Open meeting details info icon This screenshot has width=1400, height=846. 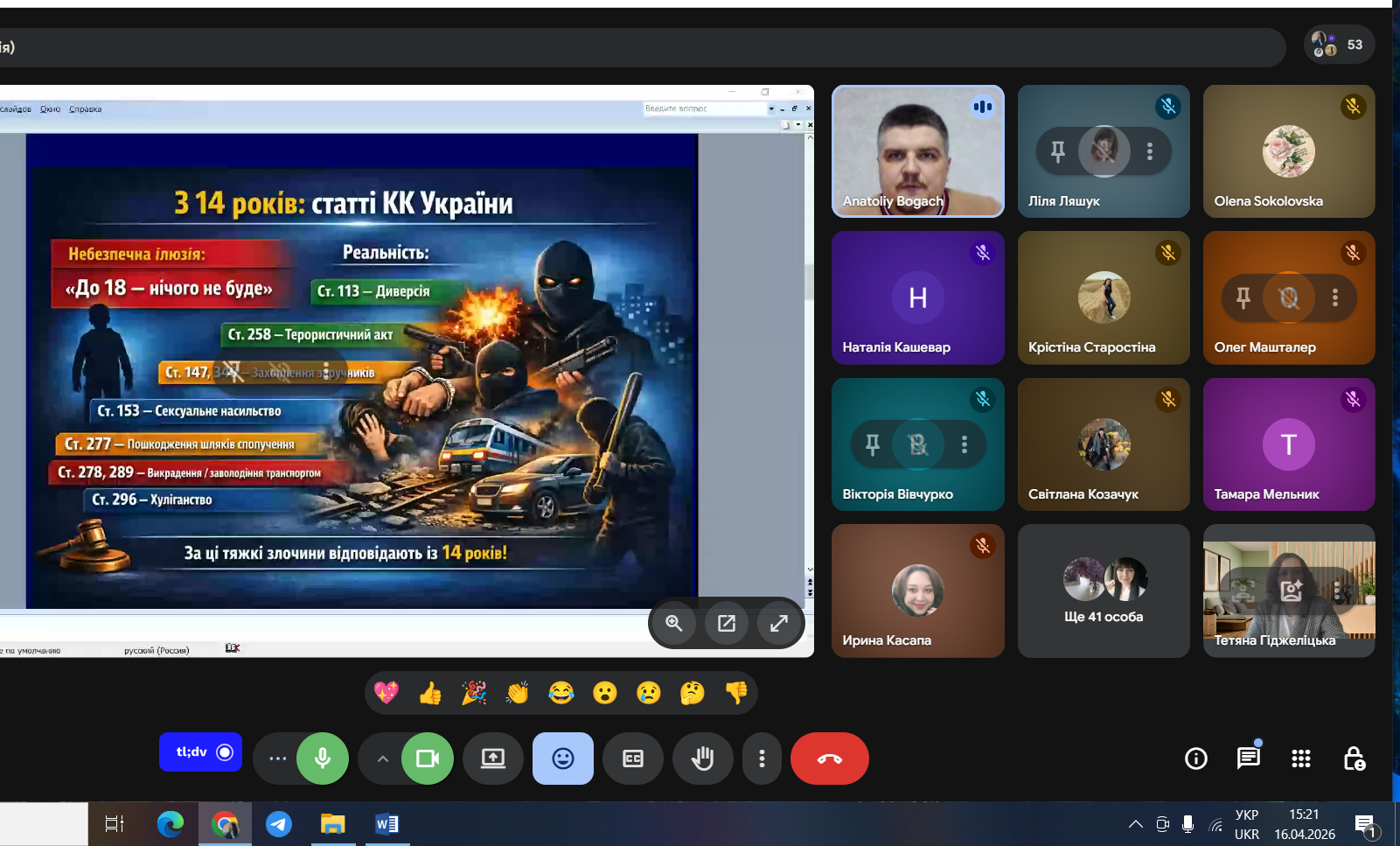[1195, 759]
